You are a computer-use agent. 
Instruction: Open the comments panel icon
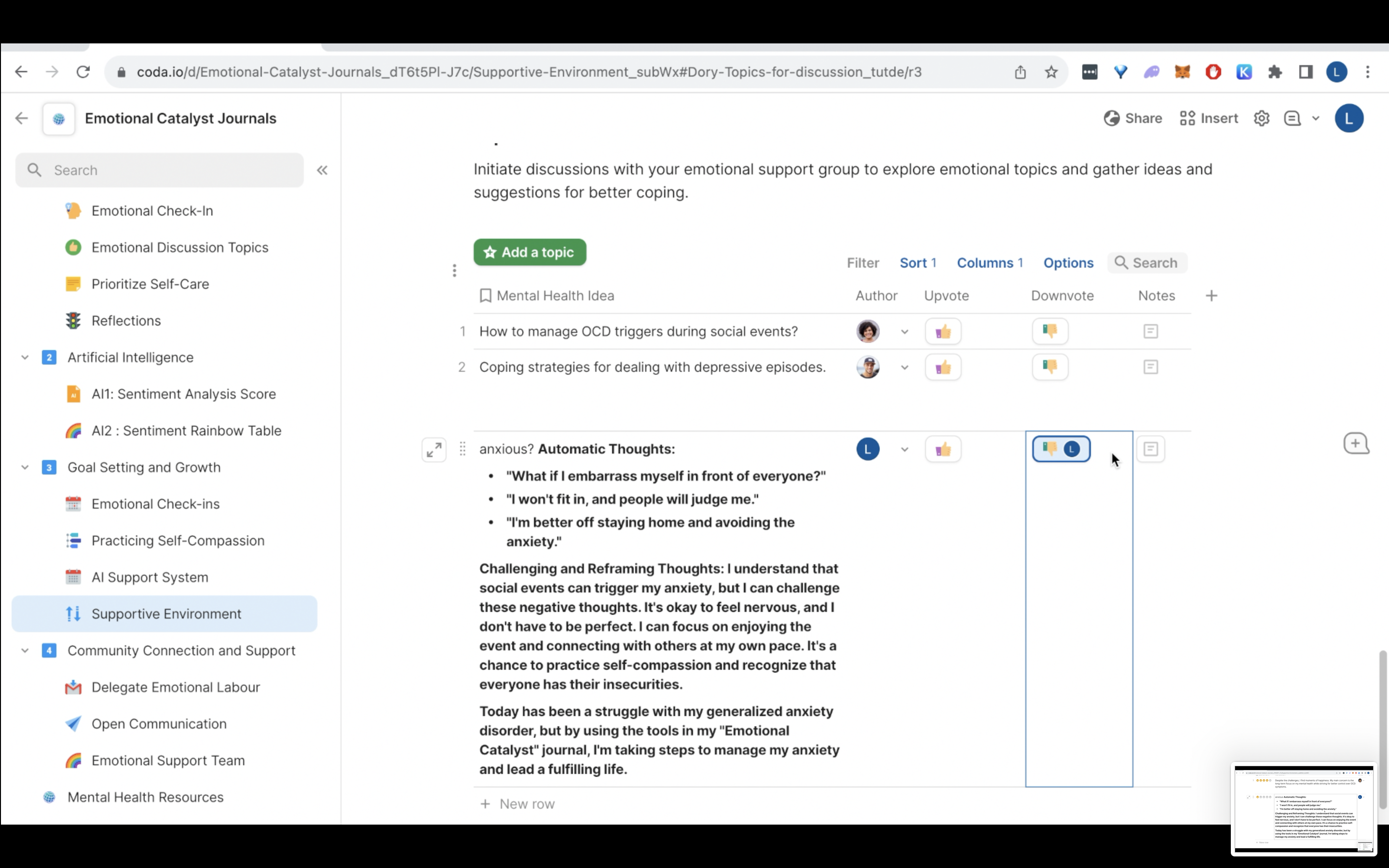coord(1292,119)
